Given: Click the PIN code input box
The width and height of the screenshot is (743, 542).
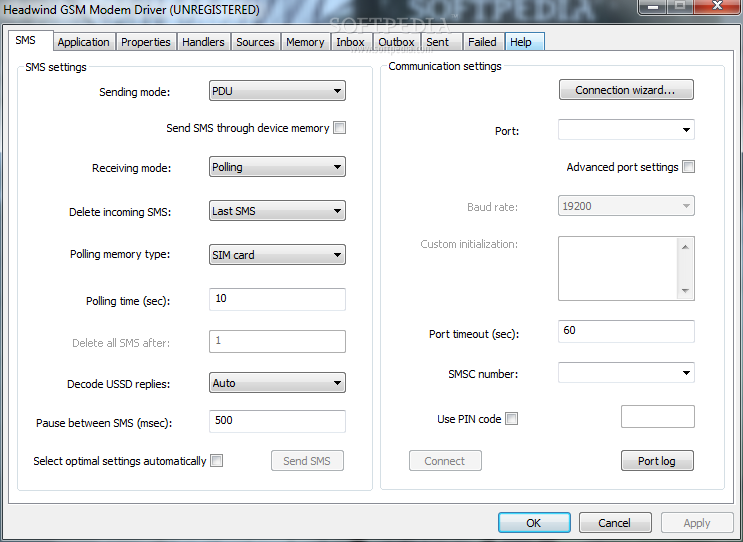Looking at the screenshot, I should 658,416.
